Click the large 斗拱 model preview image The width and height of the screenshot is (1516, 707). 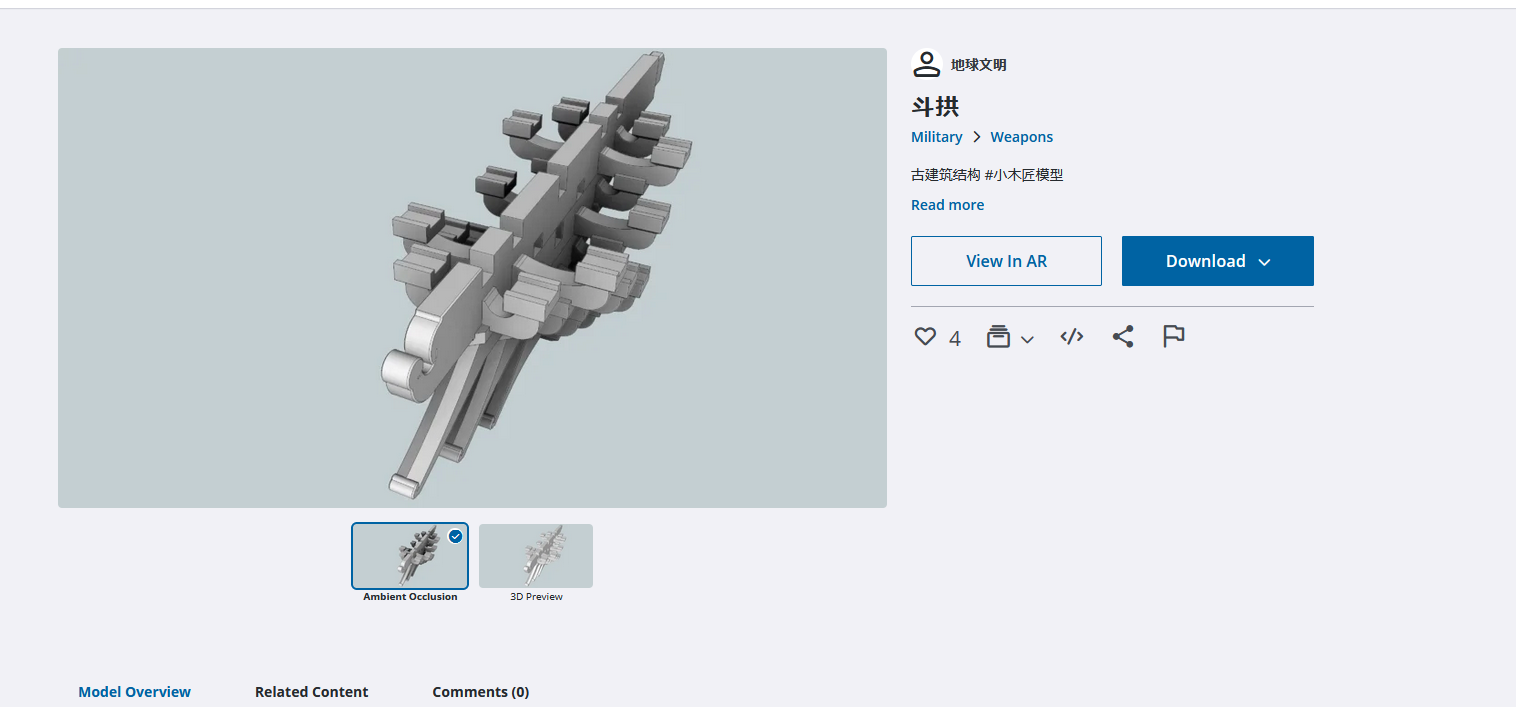[x=472, y=278]
